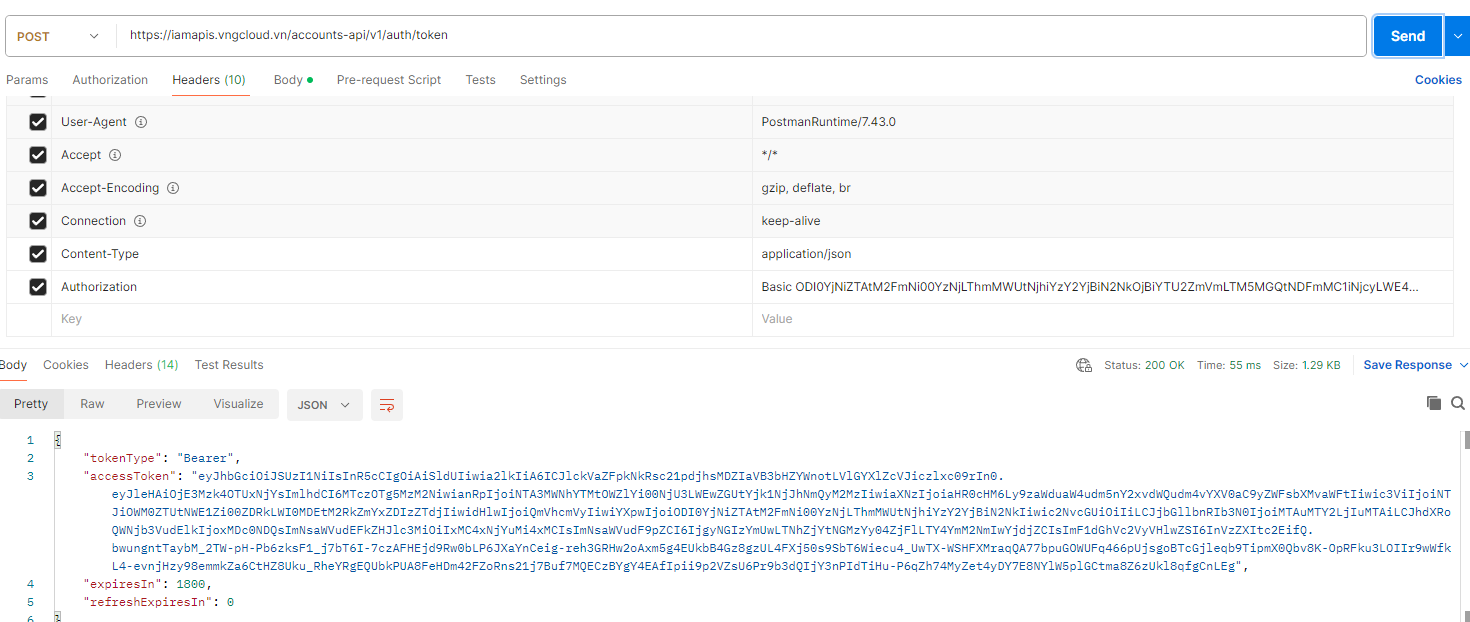This screenshot has width=1470, height=622.
Task: Open the Pre-request Script tab
Action: (389, 80)
